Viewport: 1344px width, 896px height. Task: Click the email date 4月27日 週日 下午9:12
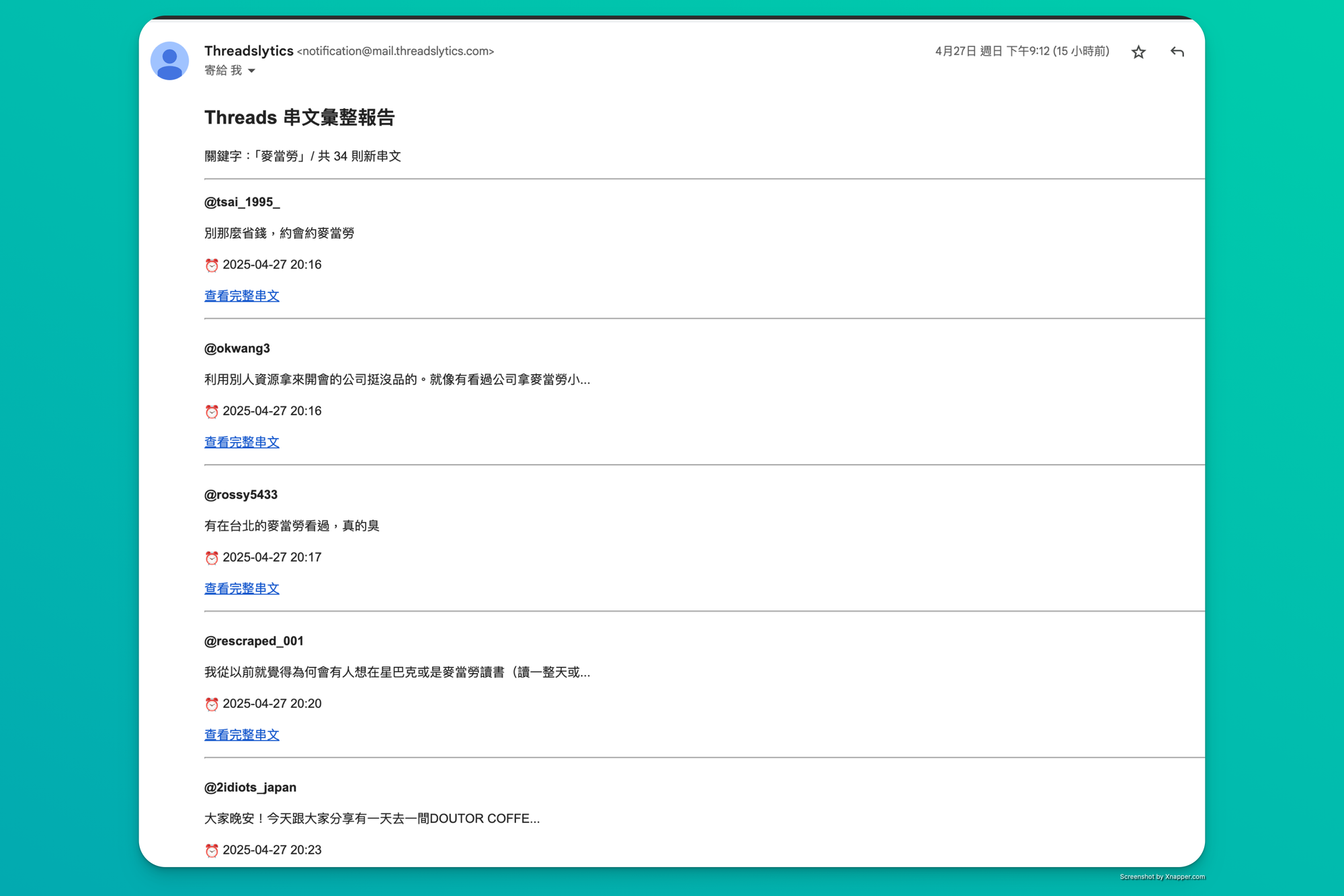(992, 51)
